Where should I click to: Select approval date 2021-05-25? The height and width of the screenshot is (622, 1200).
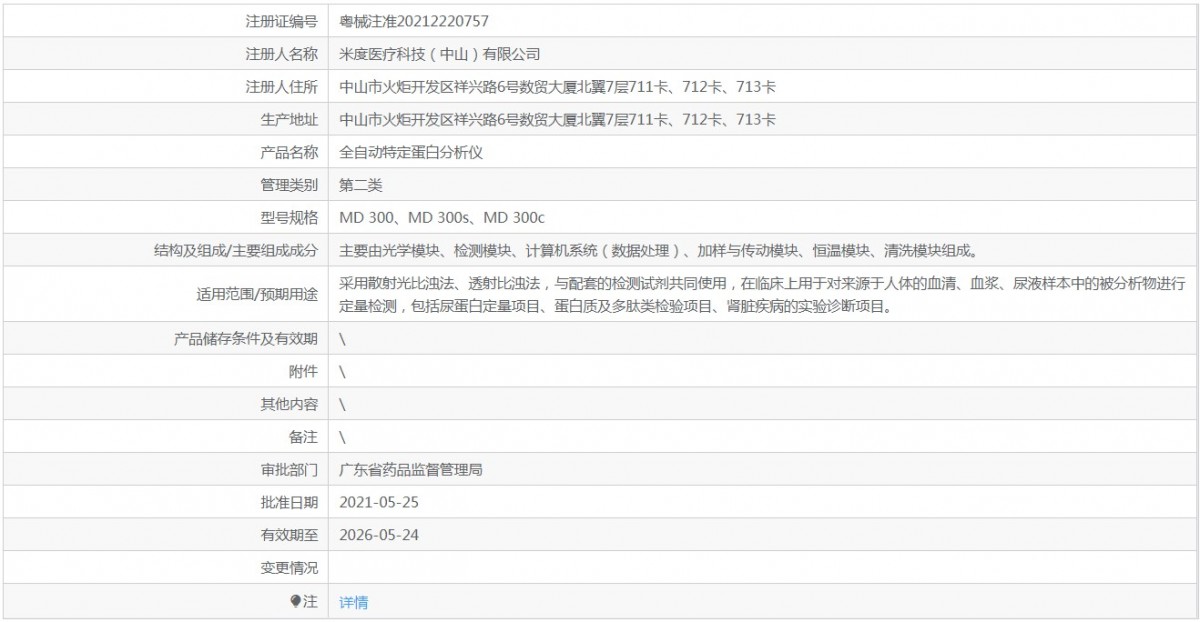379,502
